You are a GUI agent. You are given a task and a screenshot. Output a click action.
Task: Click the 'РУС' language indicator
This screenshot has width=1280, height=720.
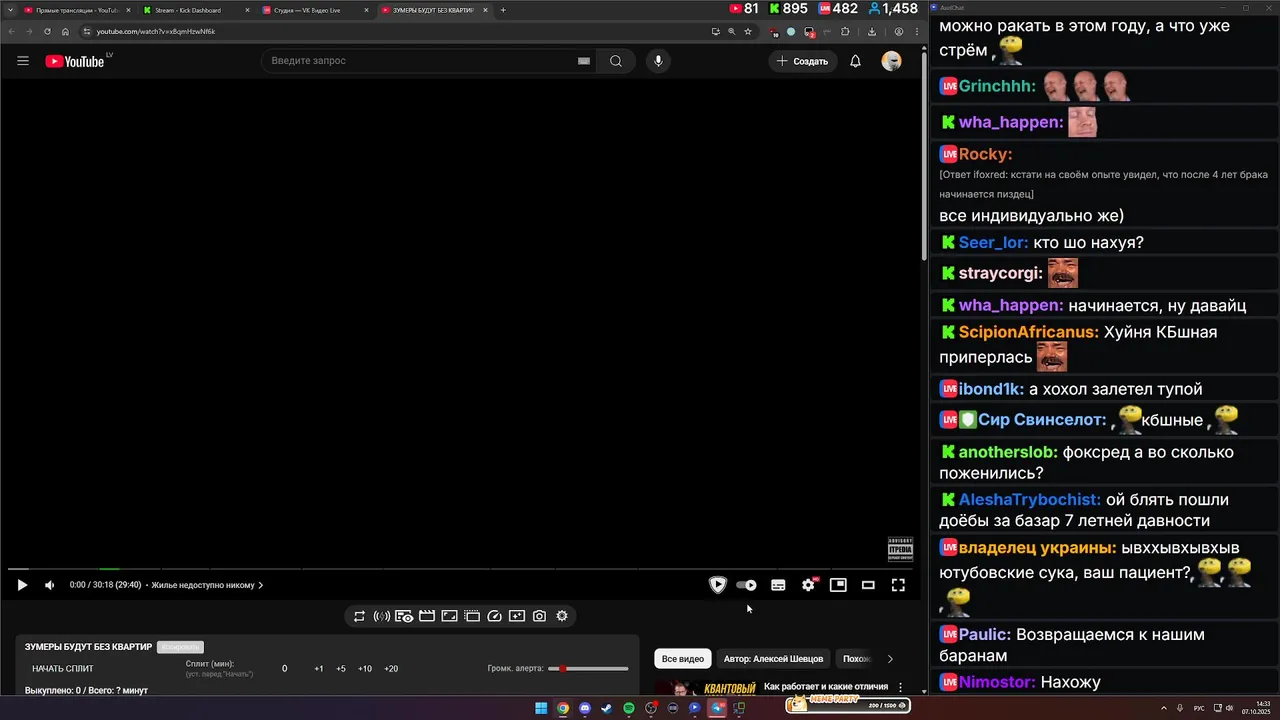coord(1199,708)
